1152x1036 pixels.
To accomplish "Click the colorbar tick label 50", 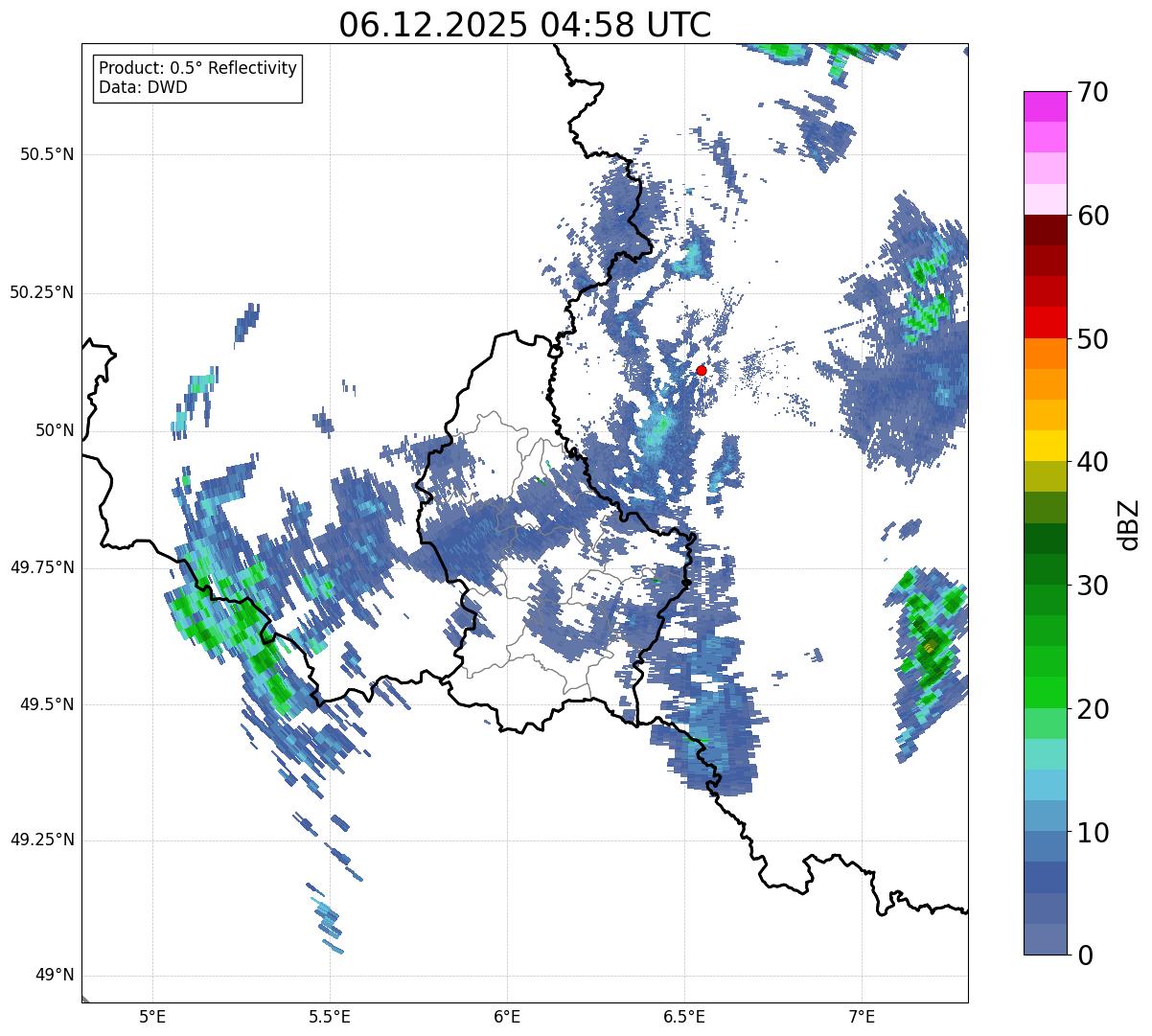I will 1092,339.
